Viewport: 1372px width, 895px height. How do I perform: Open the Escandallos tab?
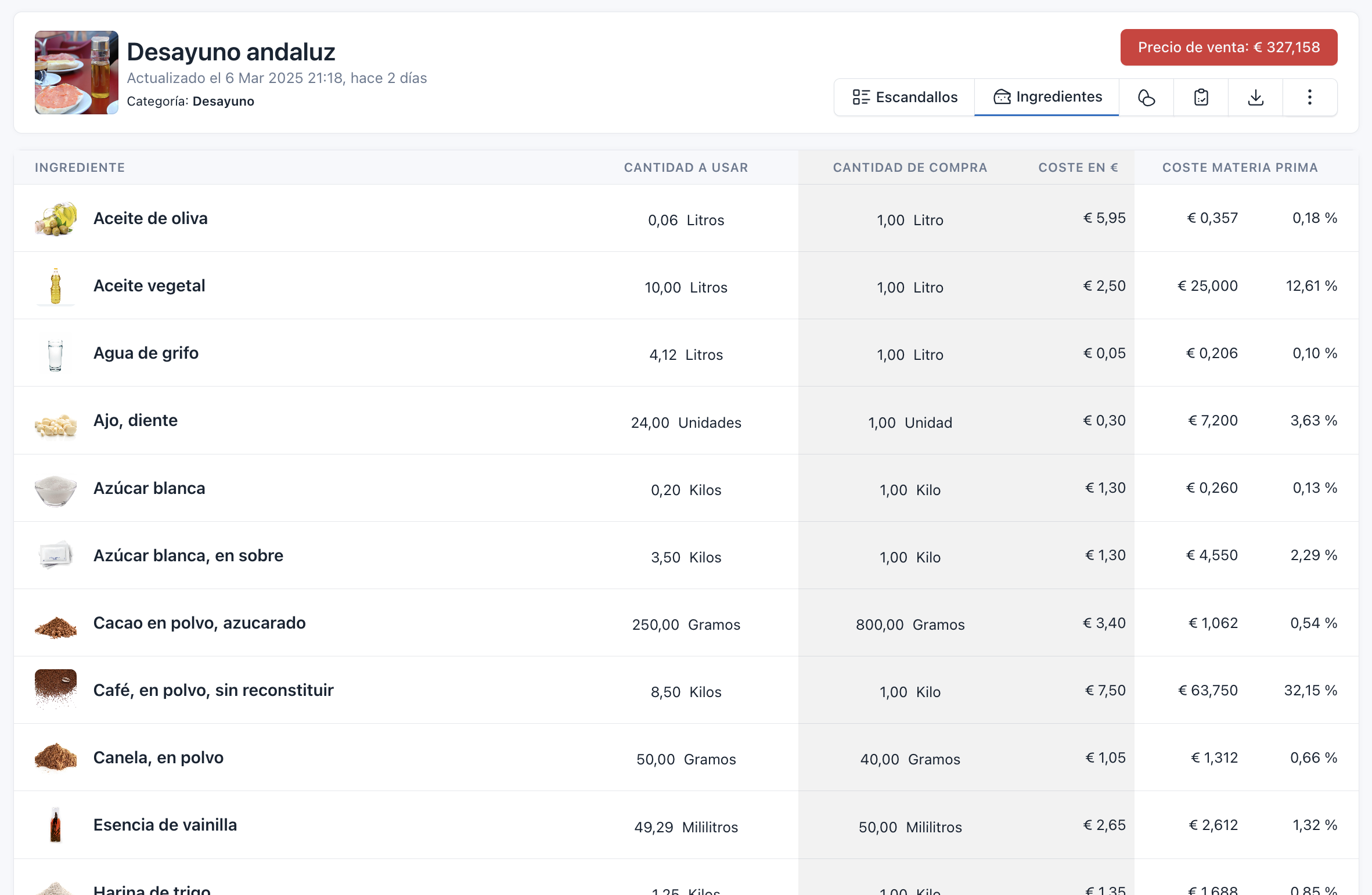(905, 97)
